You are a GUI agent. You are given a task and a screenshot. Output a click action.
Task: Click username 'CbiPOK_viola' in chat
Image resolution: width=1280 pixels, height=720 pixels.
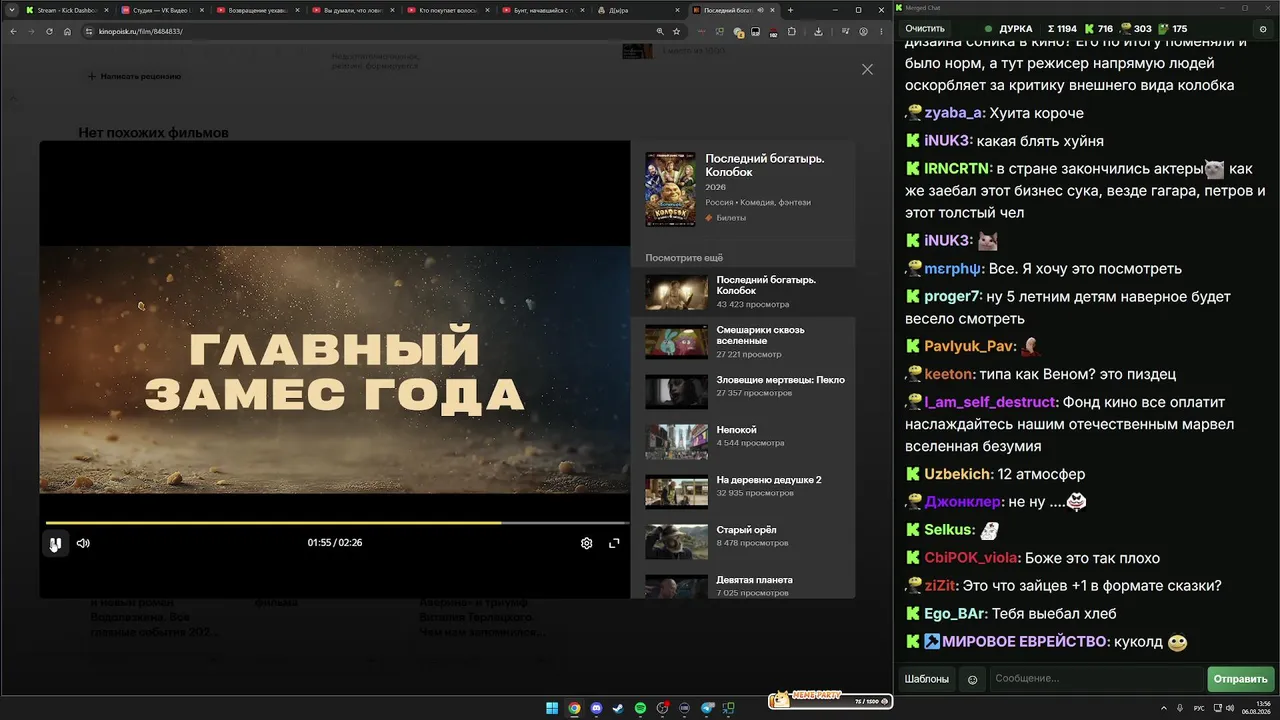pyautogui.click(x=971, y=558)
